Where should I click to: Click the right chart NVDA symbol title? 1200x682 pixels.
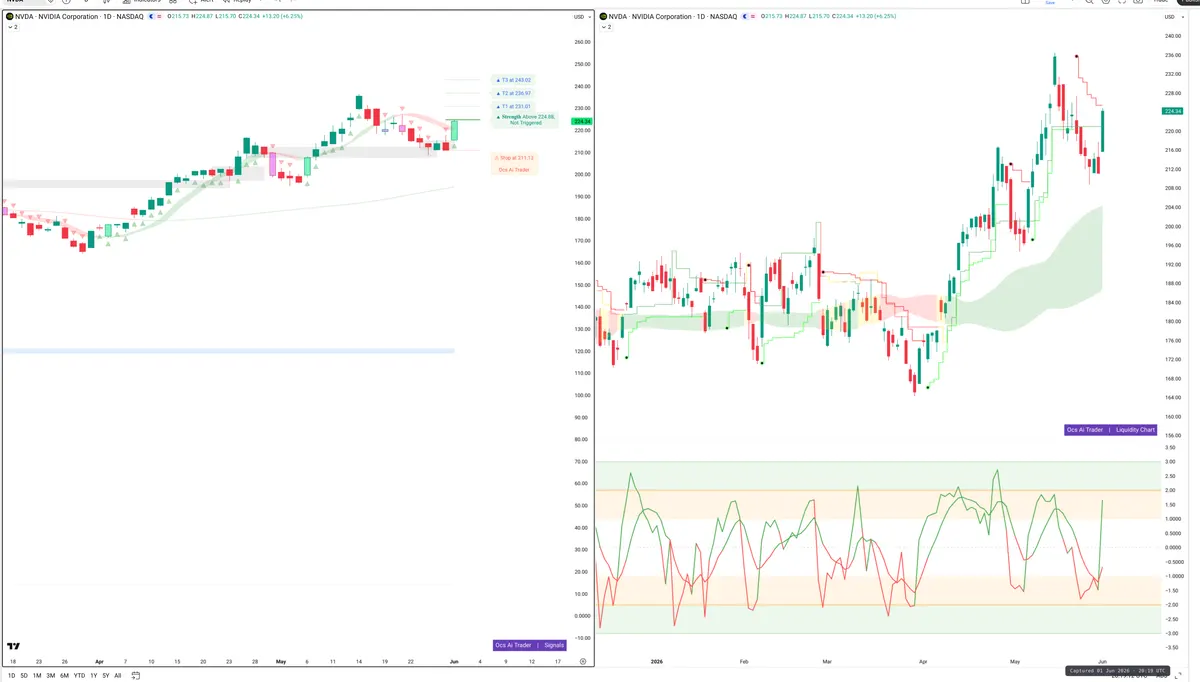674,17
